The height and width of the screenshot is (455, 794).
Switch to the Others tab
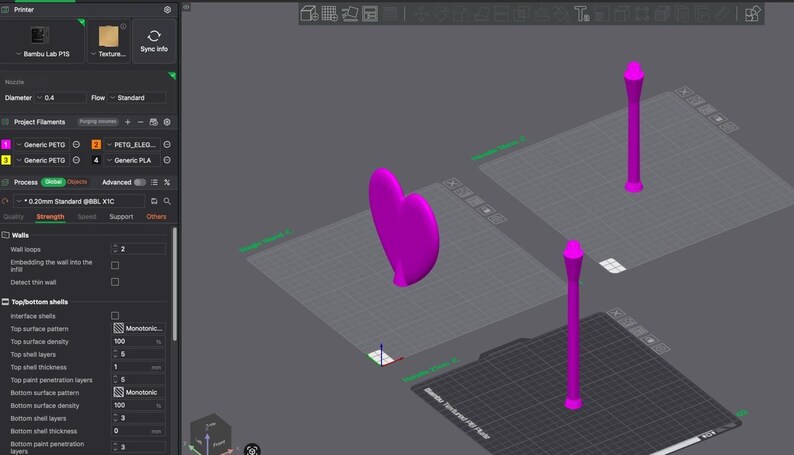point(156,217)
